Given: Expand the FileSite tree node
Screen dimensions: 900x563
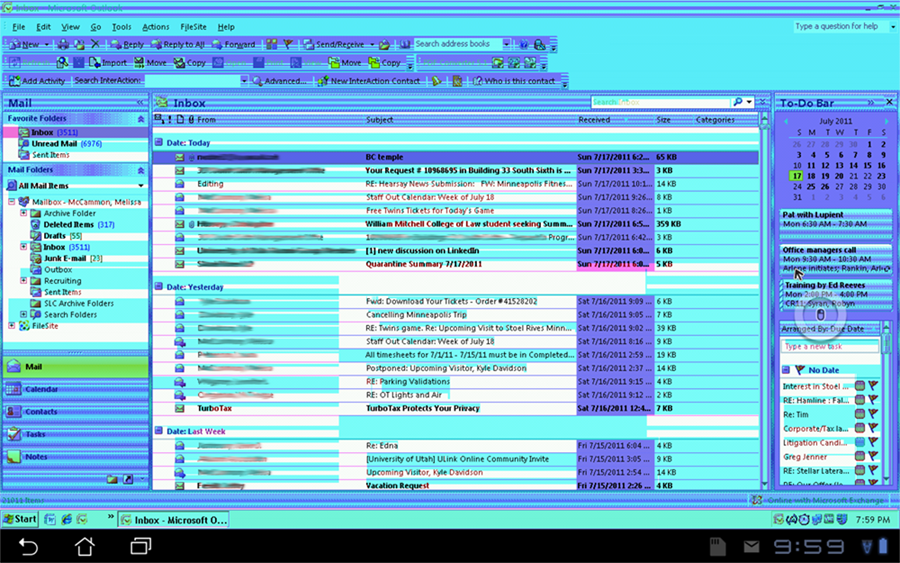Looking at the screenshot, I should pyautogui.click(x=12, y=325).
